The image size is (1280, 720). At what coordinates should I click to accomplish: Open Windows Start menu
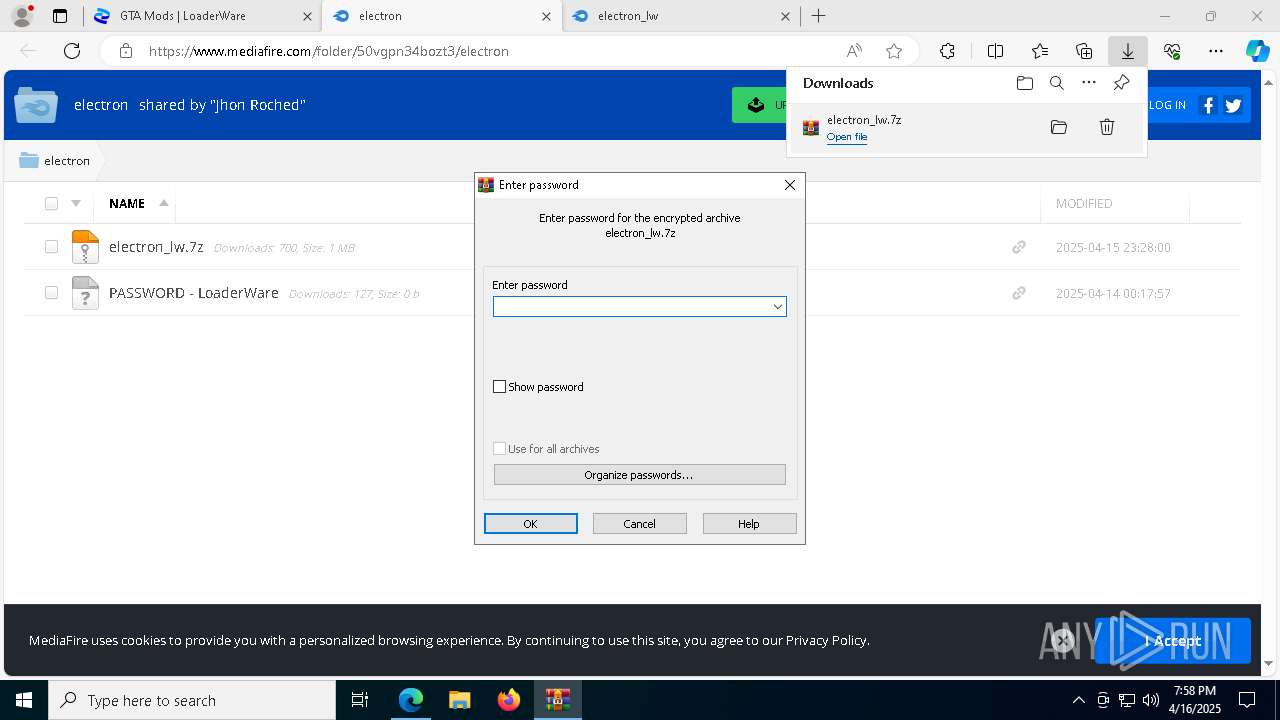[24, 700]
